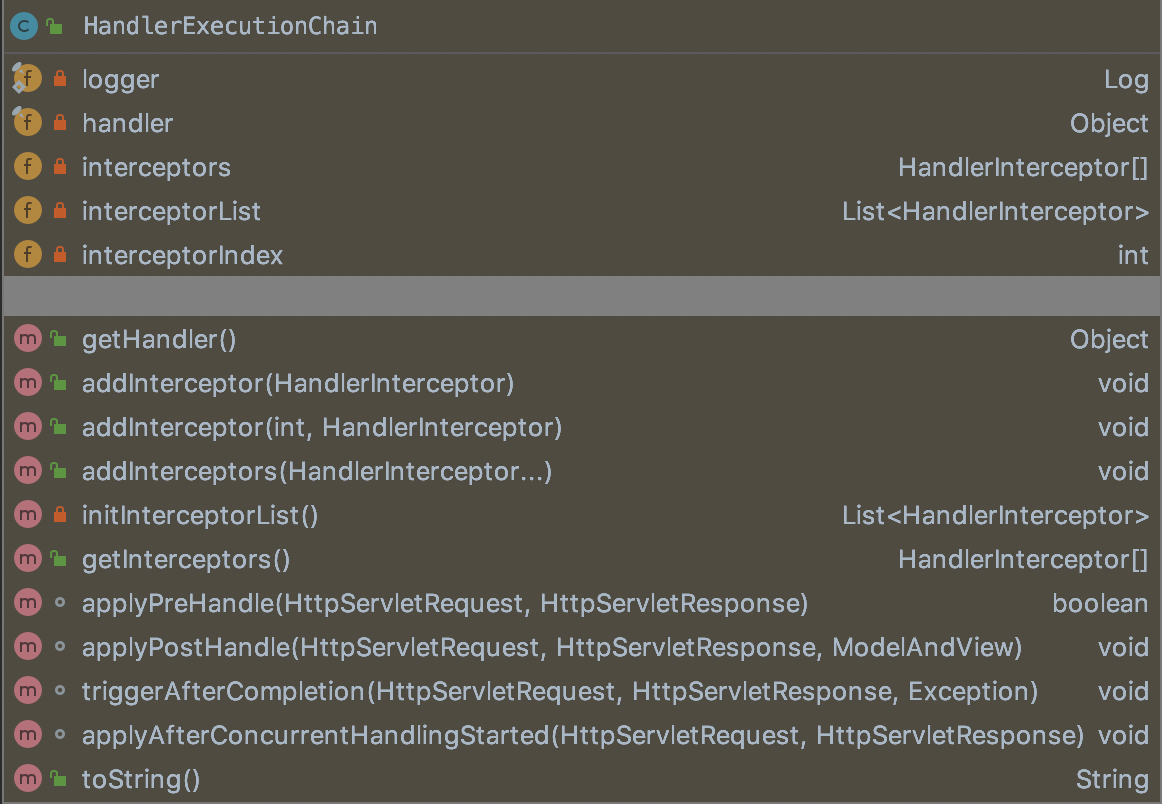This screenshot has width=1162, height=804.
Task: Select addInterceptor(int, HandlerInterceptor) method
Action: click(322, 427)
